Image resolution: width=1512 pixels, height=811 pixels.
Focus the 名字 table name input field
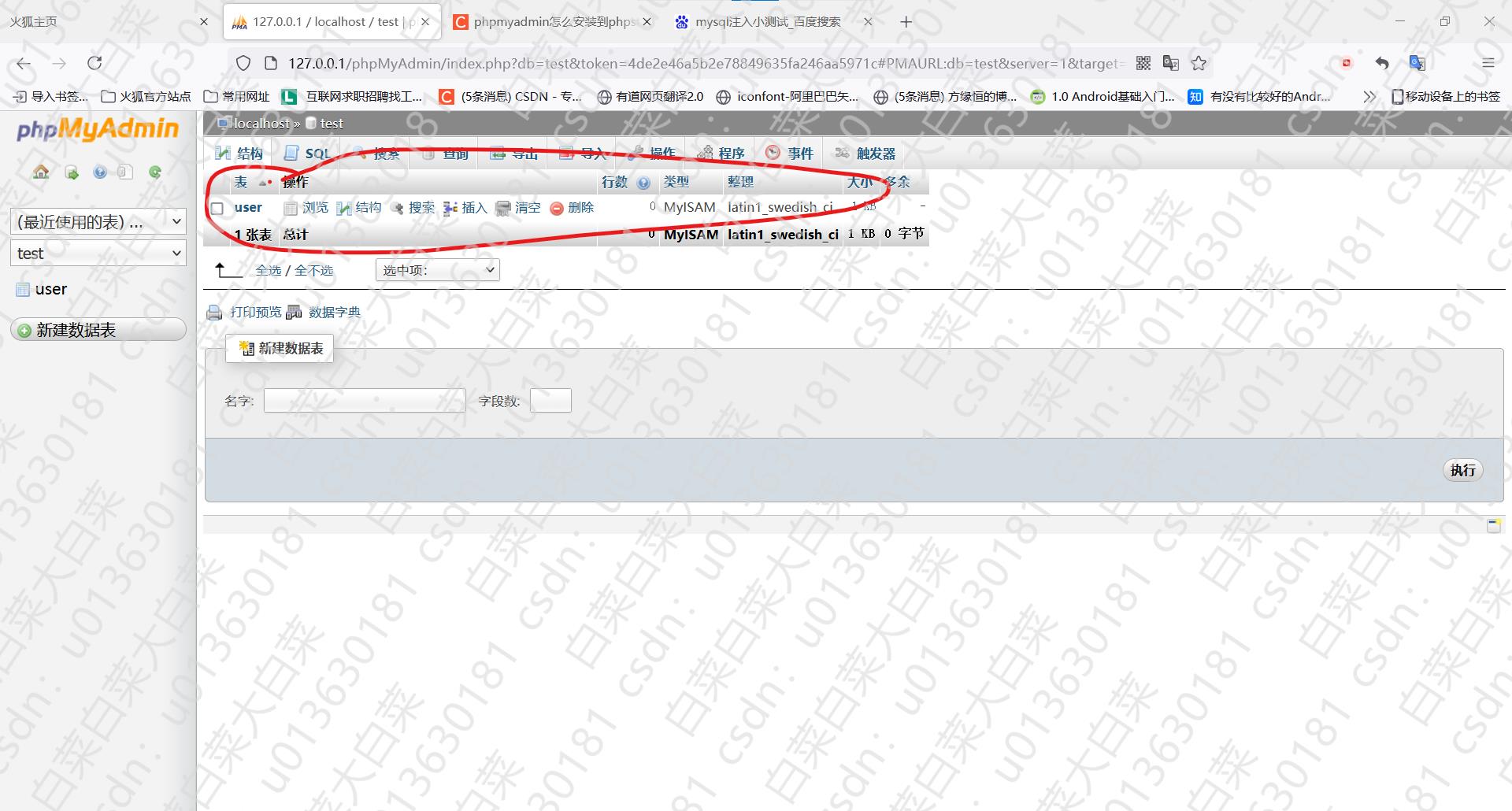pos(365,401)
